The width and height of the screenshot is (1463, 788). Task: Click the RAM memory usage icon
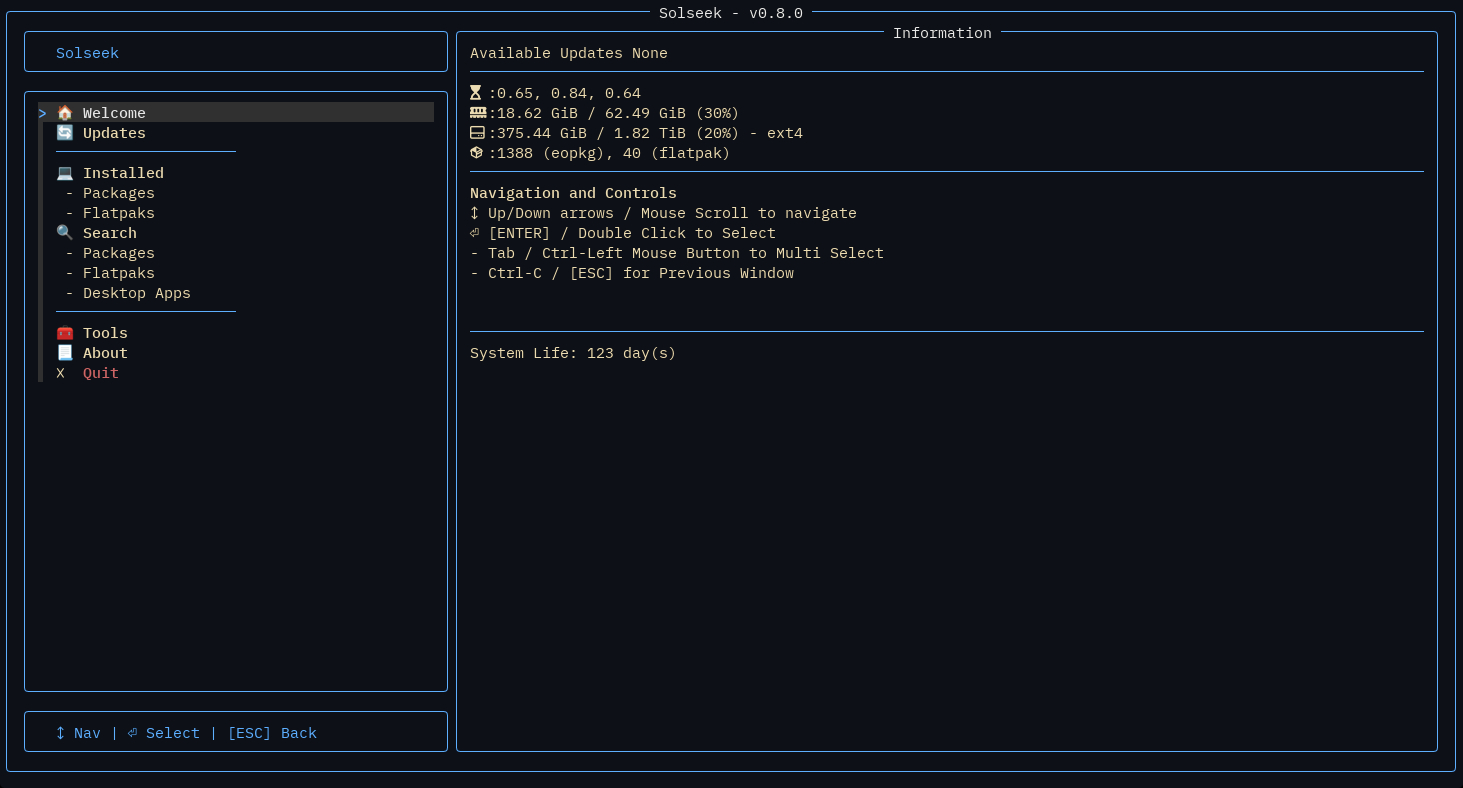[x=477, y=113]
